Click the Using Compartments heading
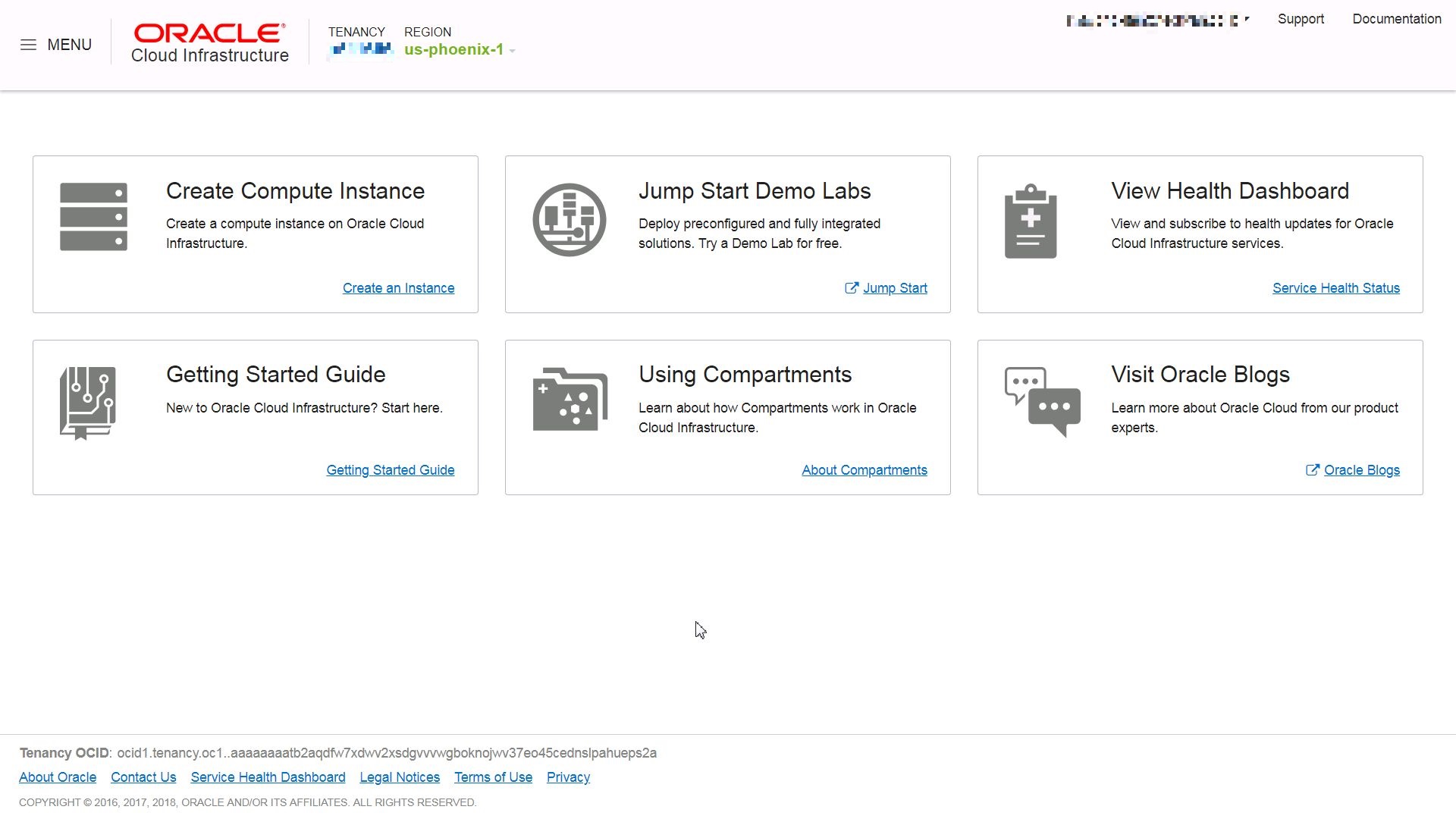This screenshot has height=819, width=1456. [745, 375]
